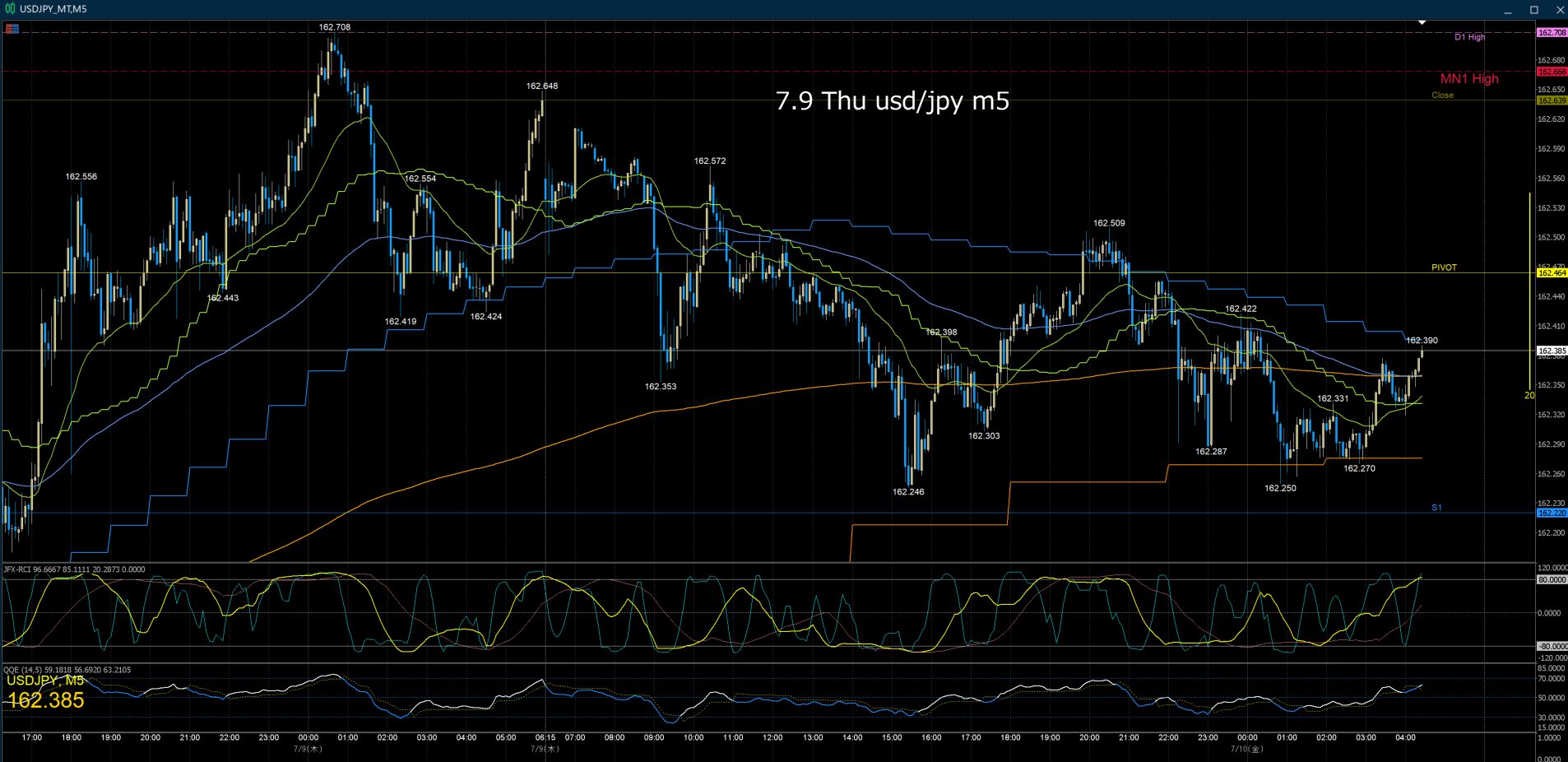Select the 162.331 price label

(1333, 399)
